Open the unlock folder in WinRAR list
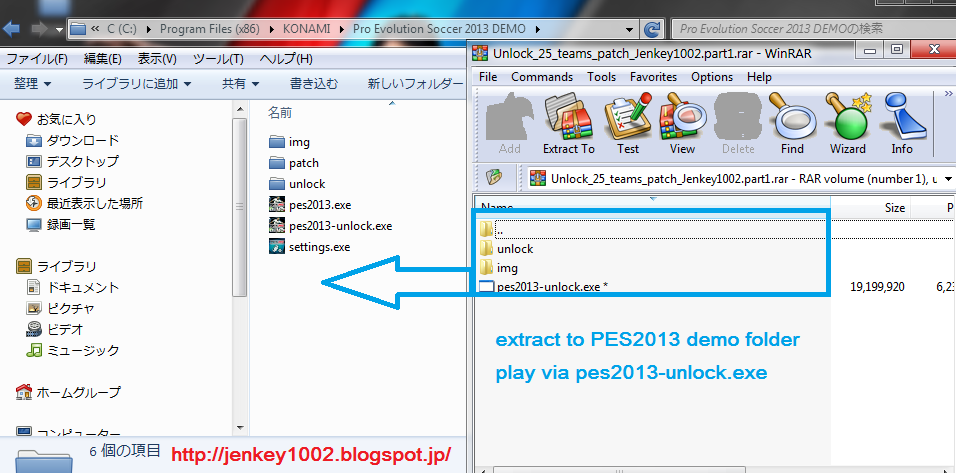This screenshot has height=473, width=956. [x=514, y=249]
